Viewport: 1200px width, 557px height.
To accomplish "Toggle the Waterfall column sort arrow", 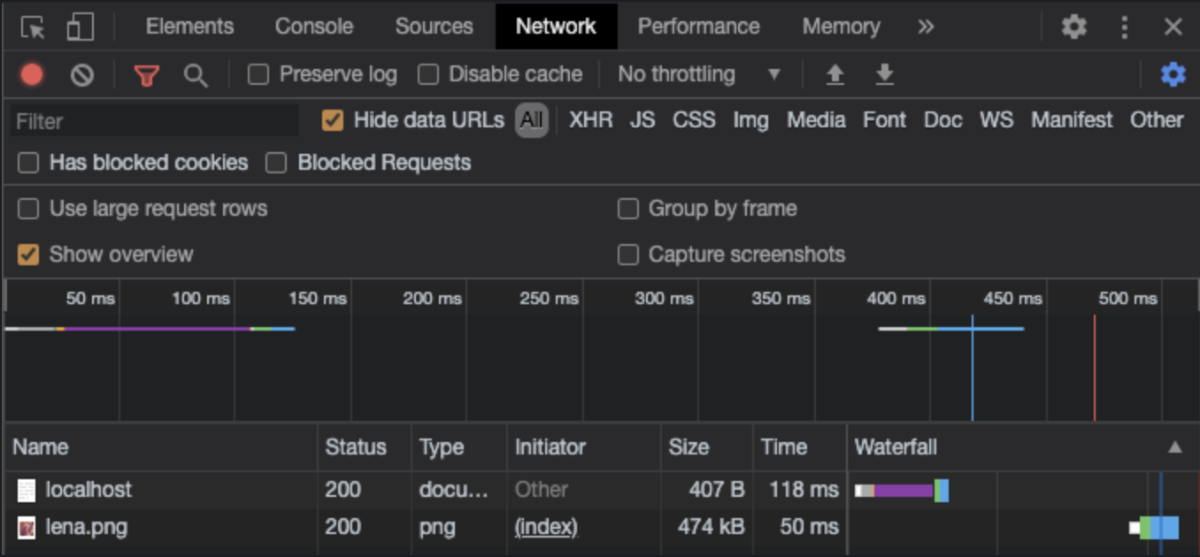I will click(1175, 448).
